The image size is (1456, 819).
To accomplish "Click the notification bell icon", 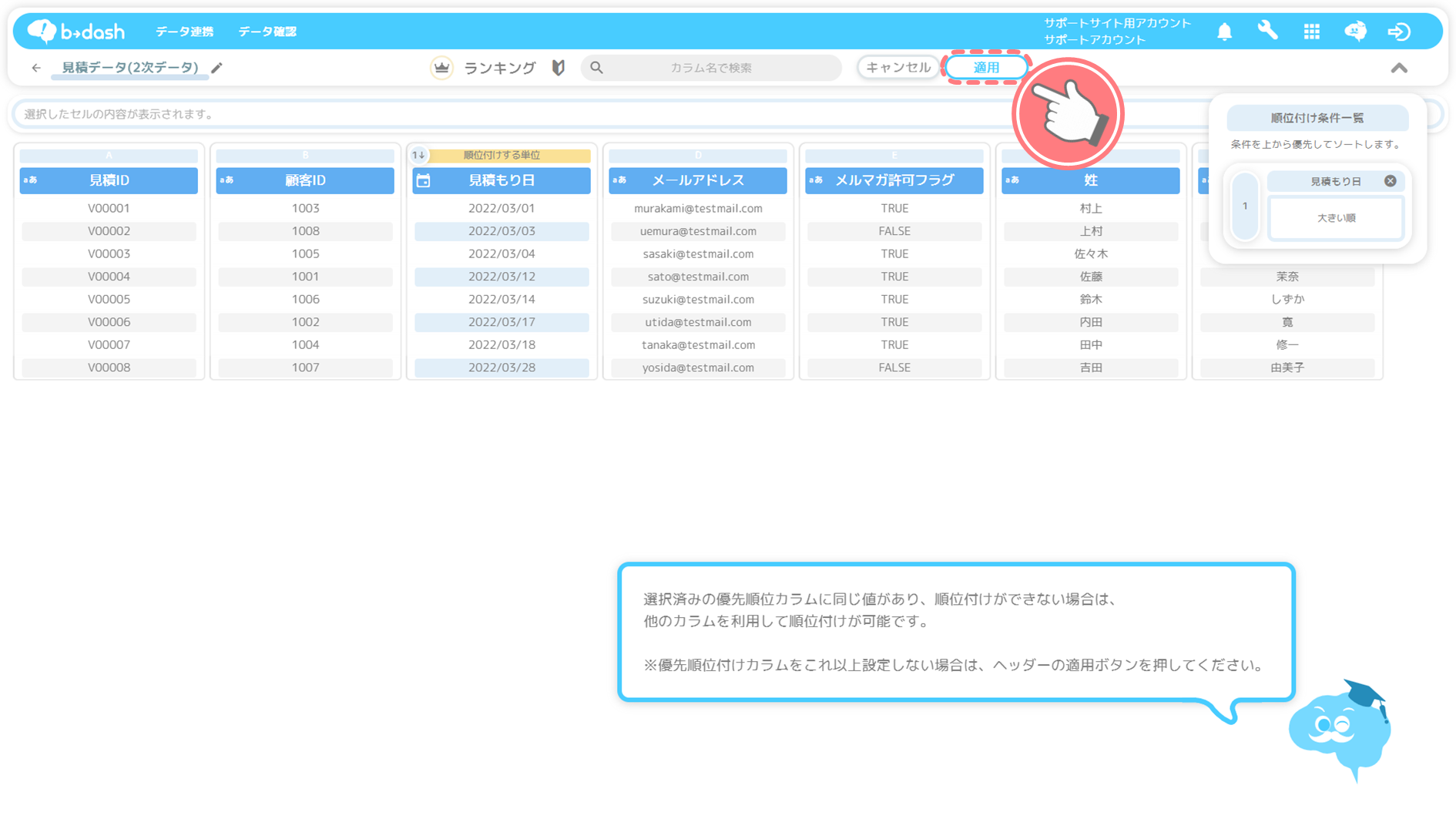I will pos(1224,32).
